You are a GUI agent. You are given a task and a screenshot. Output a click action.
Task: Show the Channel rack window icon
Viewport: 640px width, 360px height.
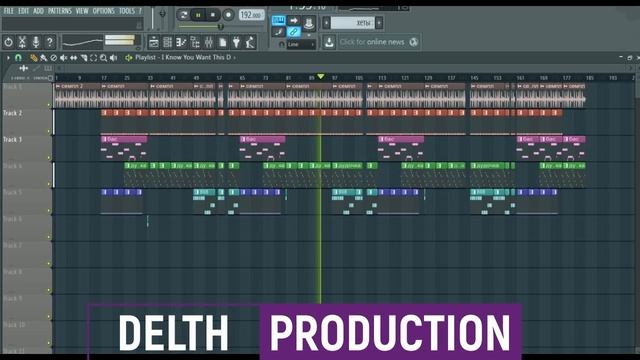point(167,42)
